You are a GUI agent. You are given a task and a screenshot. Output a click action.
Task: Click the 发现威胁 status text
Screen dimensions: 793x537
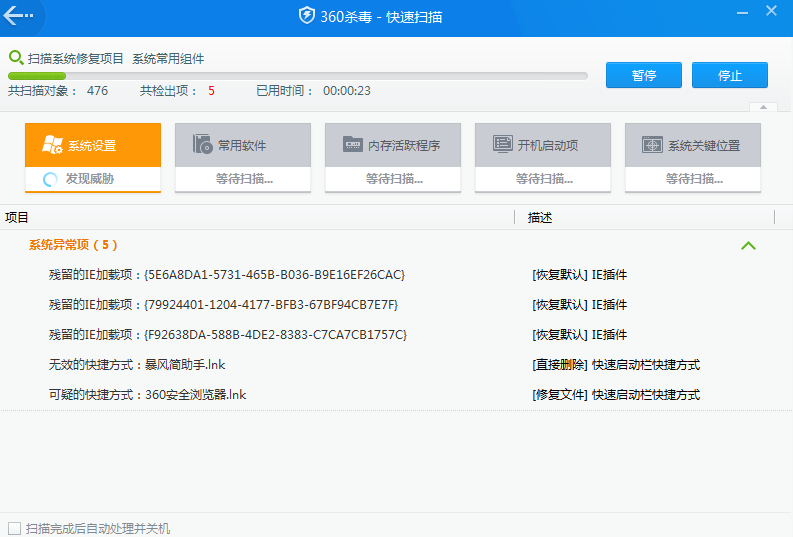(x=90, y=178)
